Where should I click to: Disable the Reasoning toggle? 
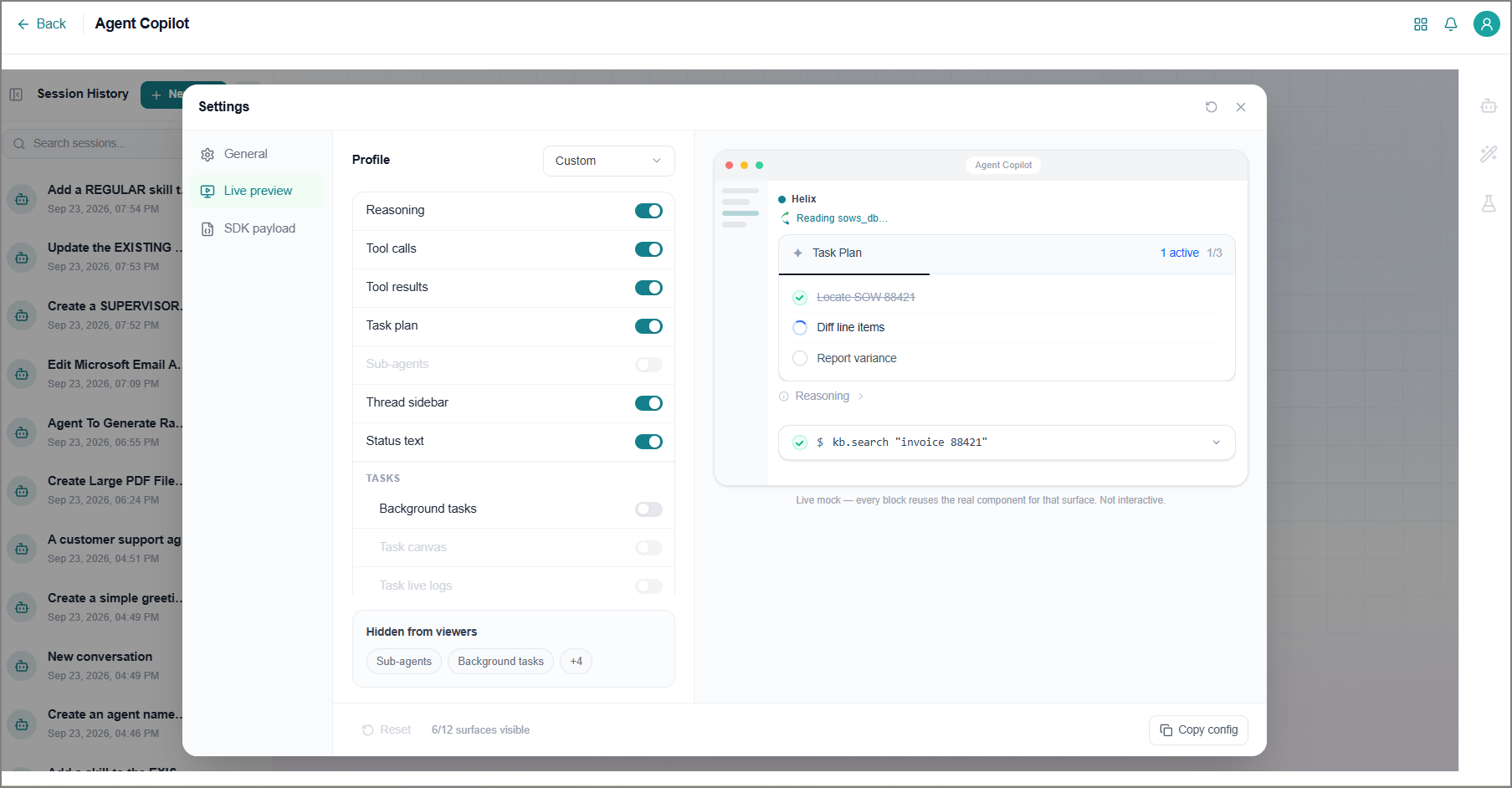click(648, 211)
